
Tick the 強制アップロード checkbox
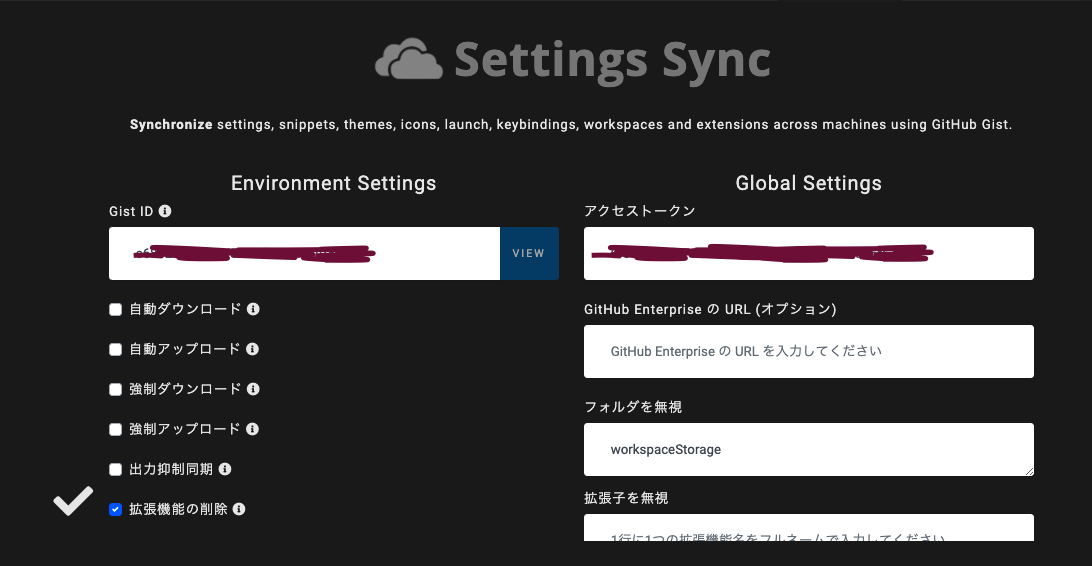116,430
